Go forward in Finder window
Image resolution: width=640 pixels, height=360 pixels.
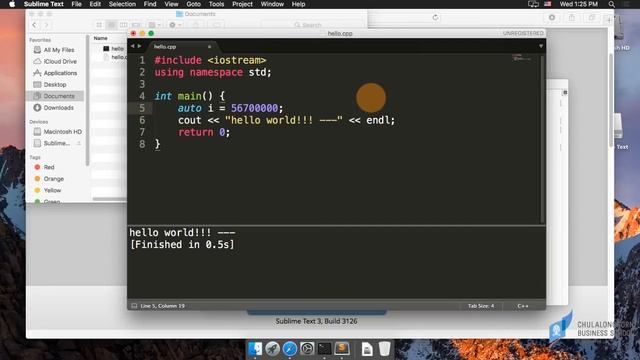coord(46,25)
